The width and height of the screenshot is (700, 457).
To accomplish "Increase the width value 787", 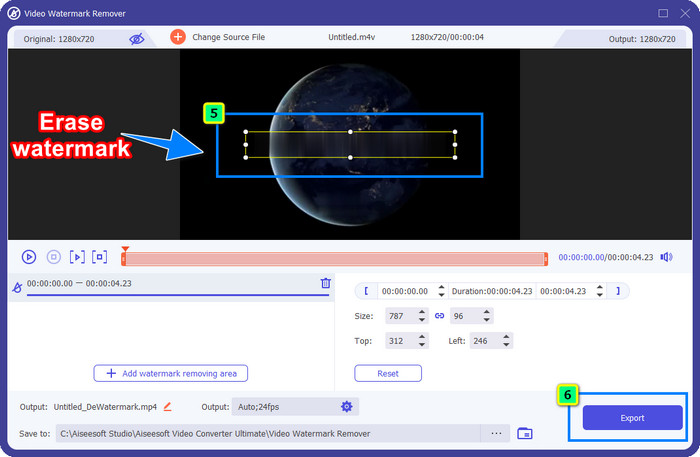I will point(422,312).
